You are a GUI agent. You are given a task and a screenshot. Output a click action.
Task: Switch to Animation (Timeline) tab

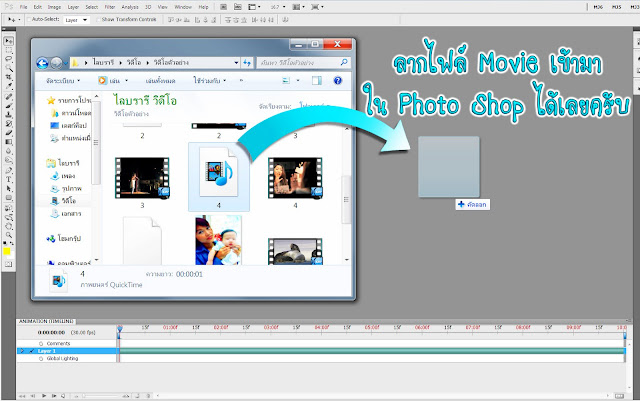pyautogui.click(x=46, y=321)
